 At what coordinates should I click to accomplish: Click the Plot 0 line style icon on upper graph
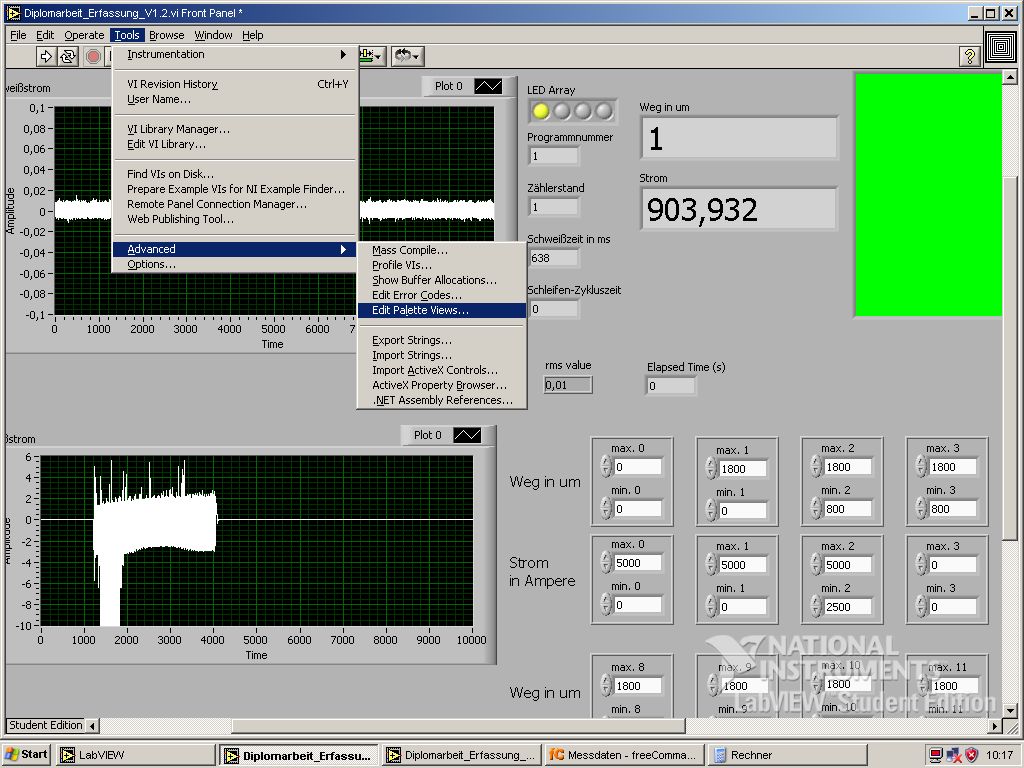488,86
